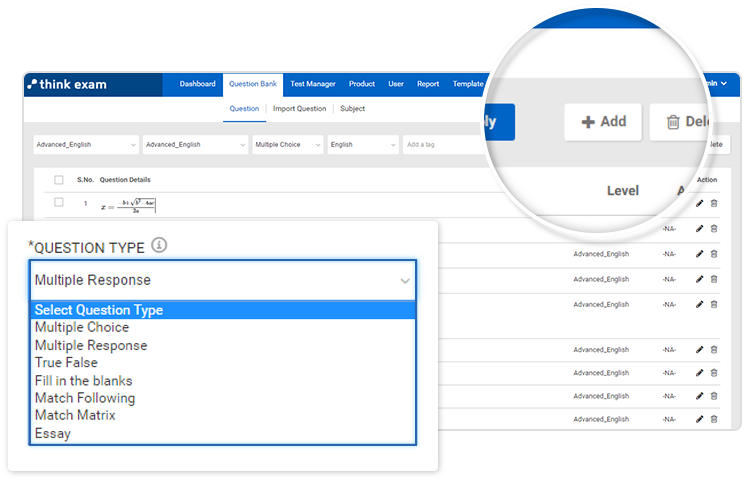Click the magnified Delete button with trash icon
The image size is (750, 480).
(679, 122)
